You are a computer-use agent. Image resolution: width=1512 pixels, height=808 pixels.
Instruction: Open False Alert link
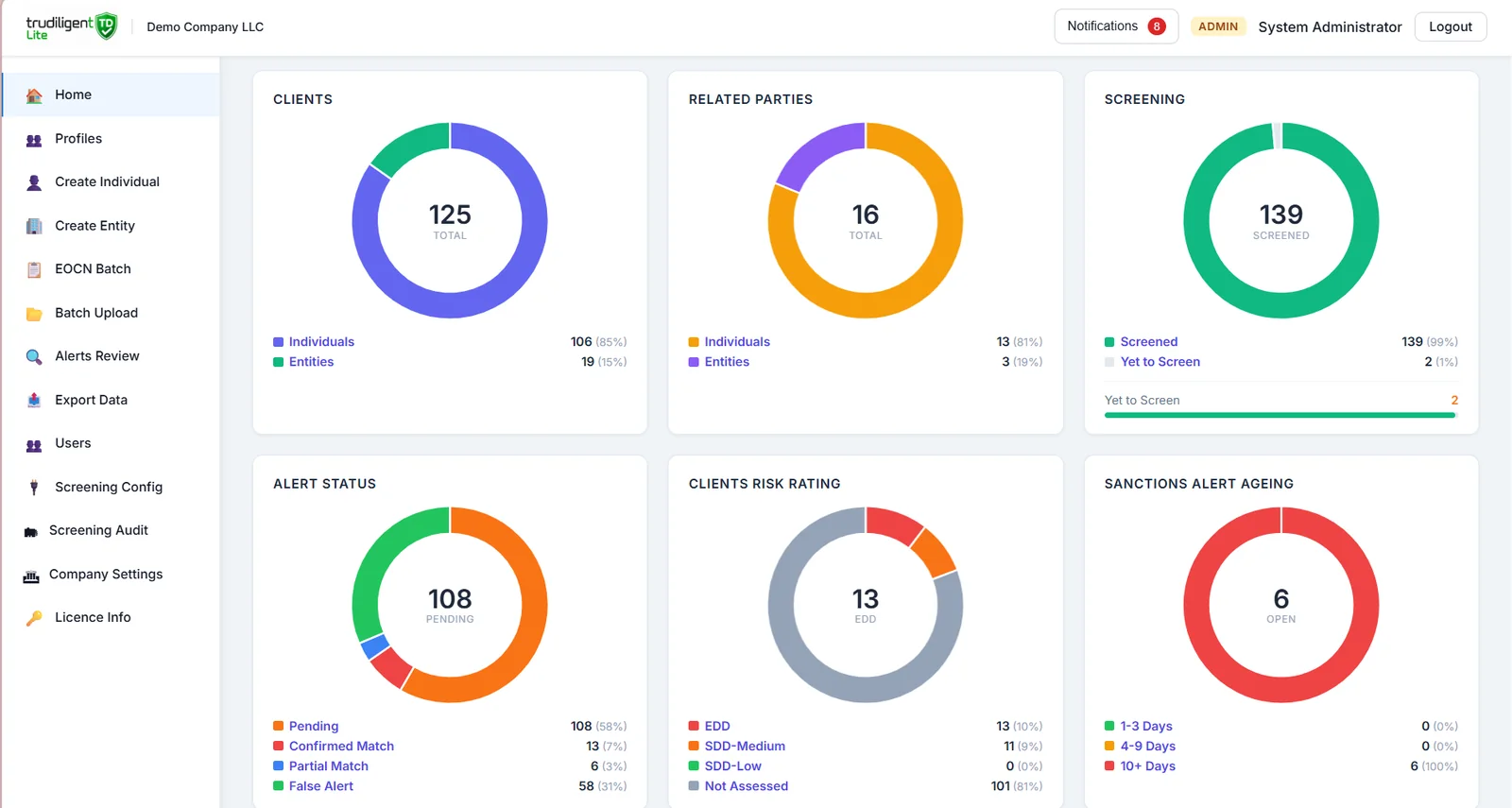click(x=321, y=786)
